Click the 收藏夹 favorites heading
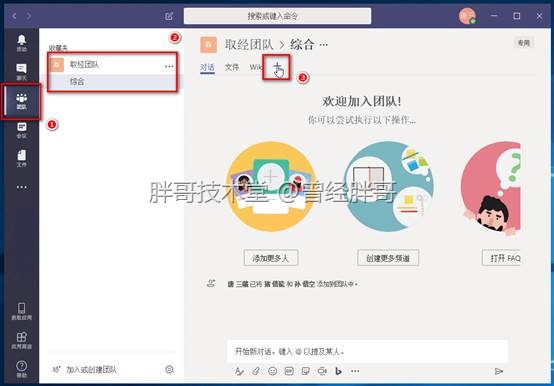554x386 pixels. point(58,48)
